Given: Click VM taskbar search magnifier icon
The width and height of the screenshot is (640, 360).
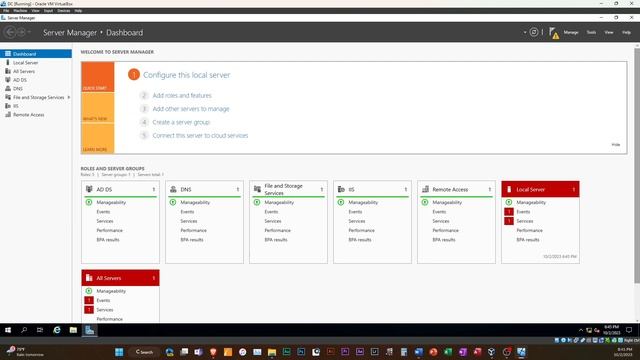Looking at the screenshot, I should (24, 330).
